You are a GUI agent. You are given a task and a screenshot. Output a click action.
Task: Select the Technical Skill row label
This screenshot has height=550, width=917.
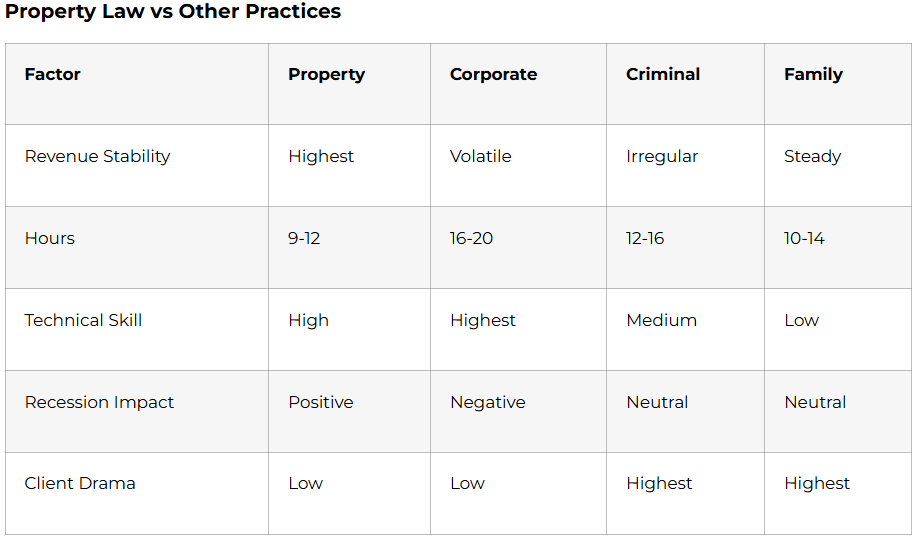point(83,320)
